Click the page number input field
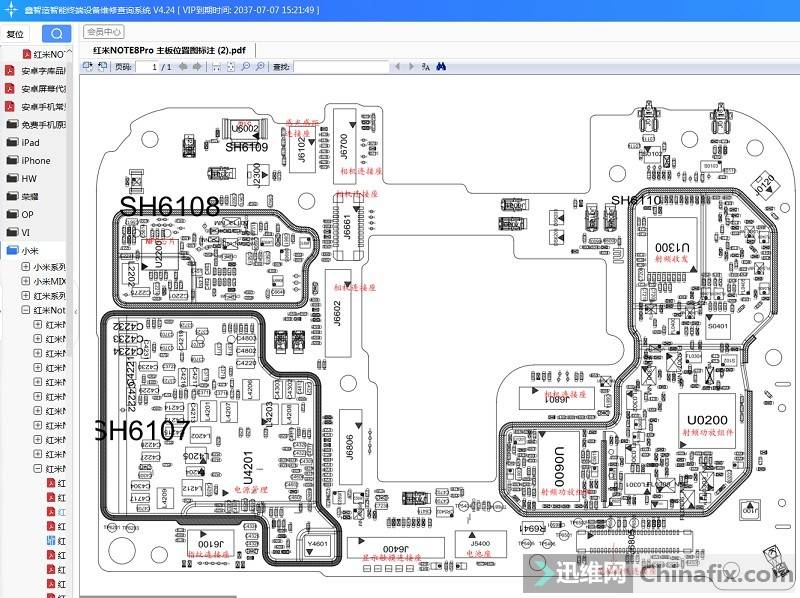Screen dimensions: 800x598 pyautogui.click(x=154, y=67)
